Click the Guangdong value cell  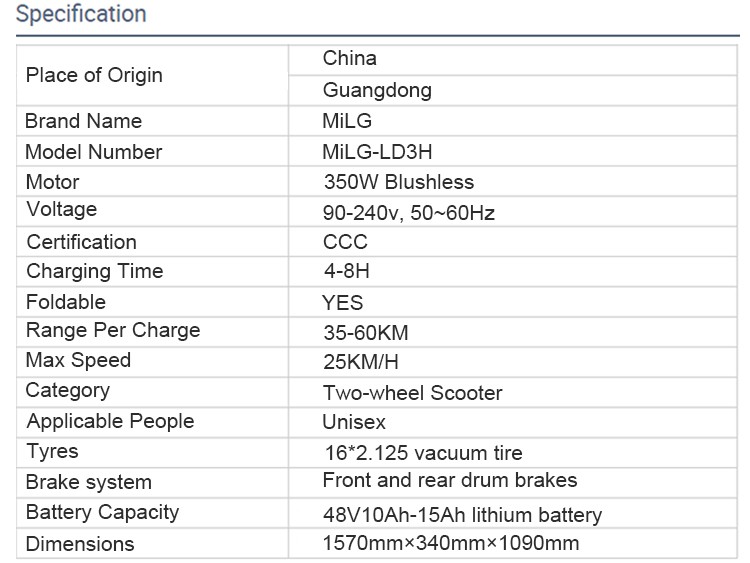(x=513, y=90)
